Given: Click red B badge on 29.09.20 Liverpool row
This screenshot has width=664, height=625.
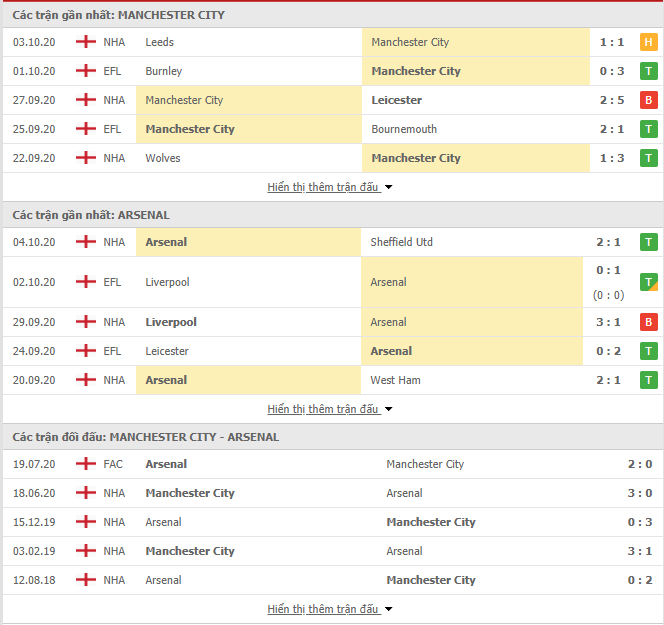Looking at the screenshot, I should coord(649,322).
